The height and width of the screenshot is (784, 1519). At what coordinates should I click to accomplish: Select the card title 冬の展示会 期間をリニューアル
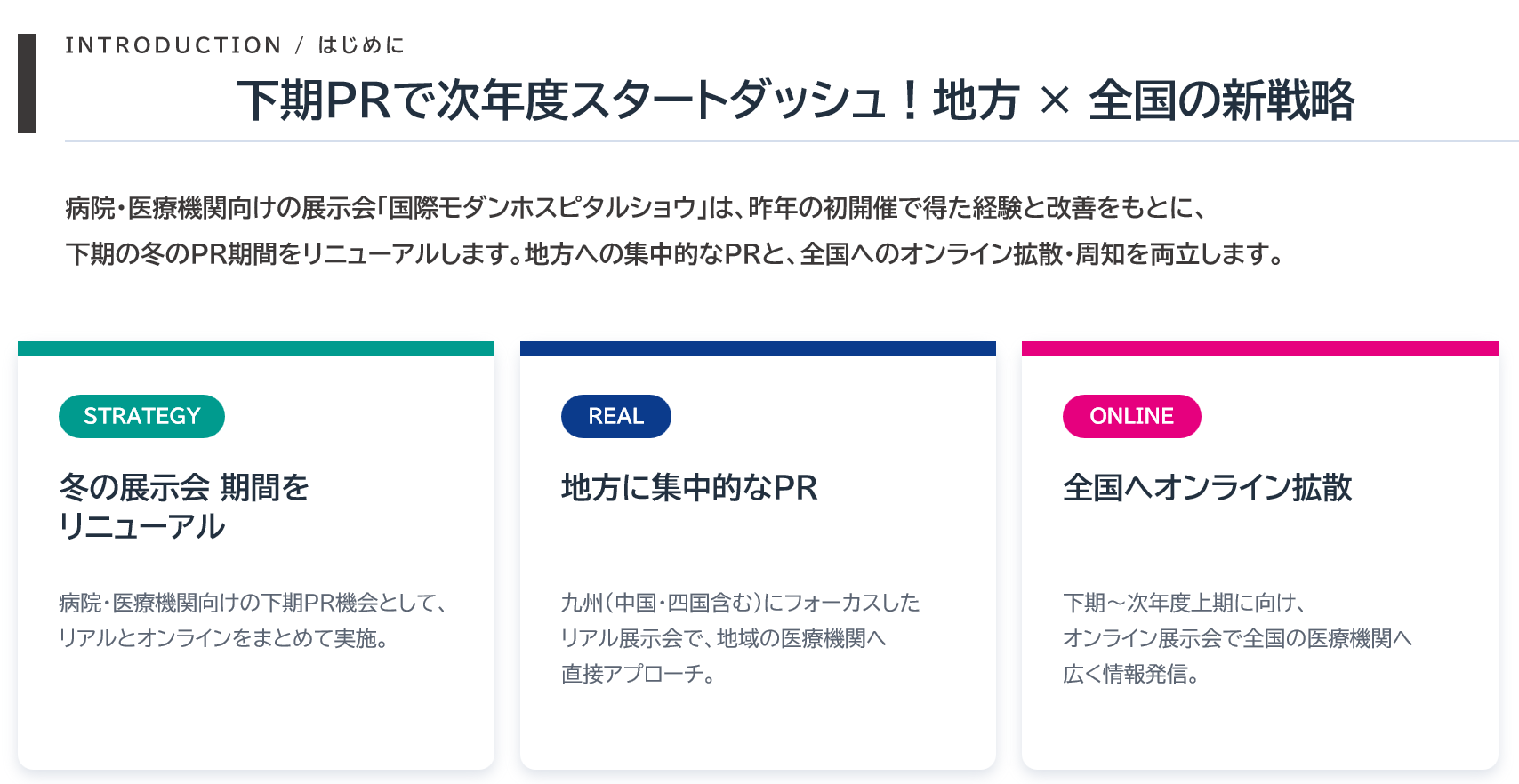tap(184, 507)
